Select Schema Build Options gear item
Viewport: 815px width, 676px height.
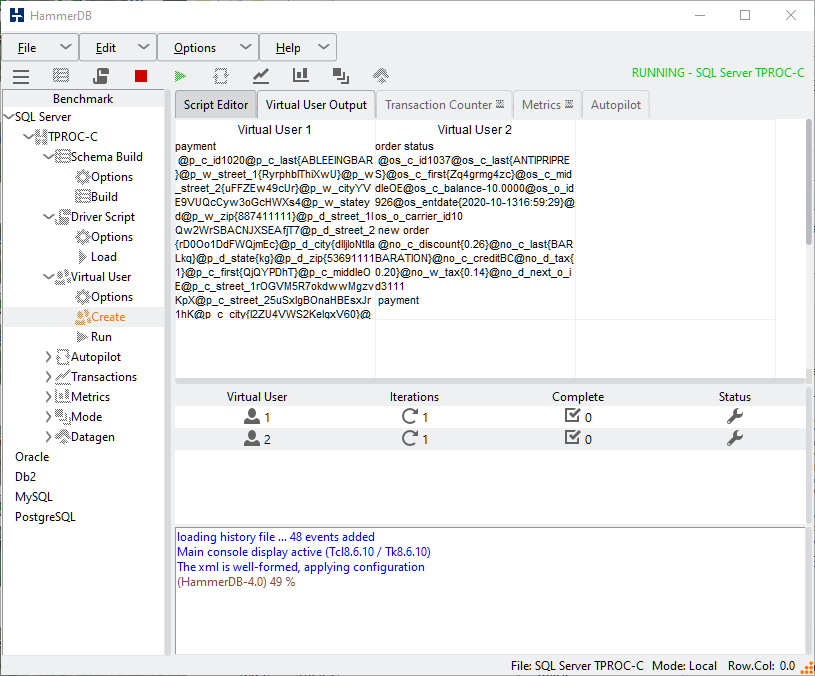tap(104, 177)
